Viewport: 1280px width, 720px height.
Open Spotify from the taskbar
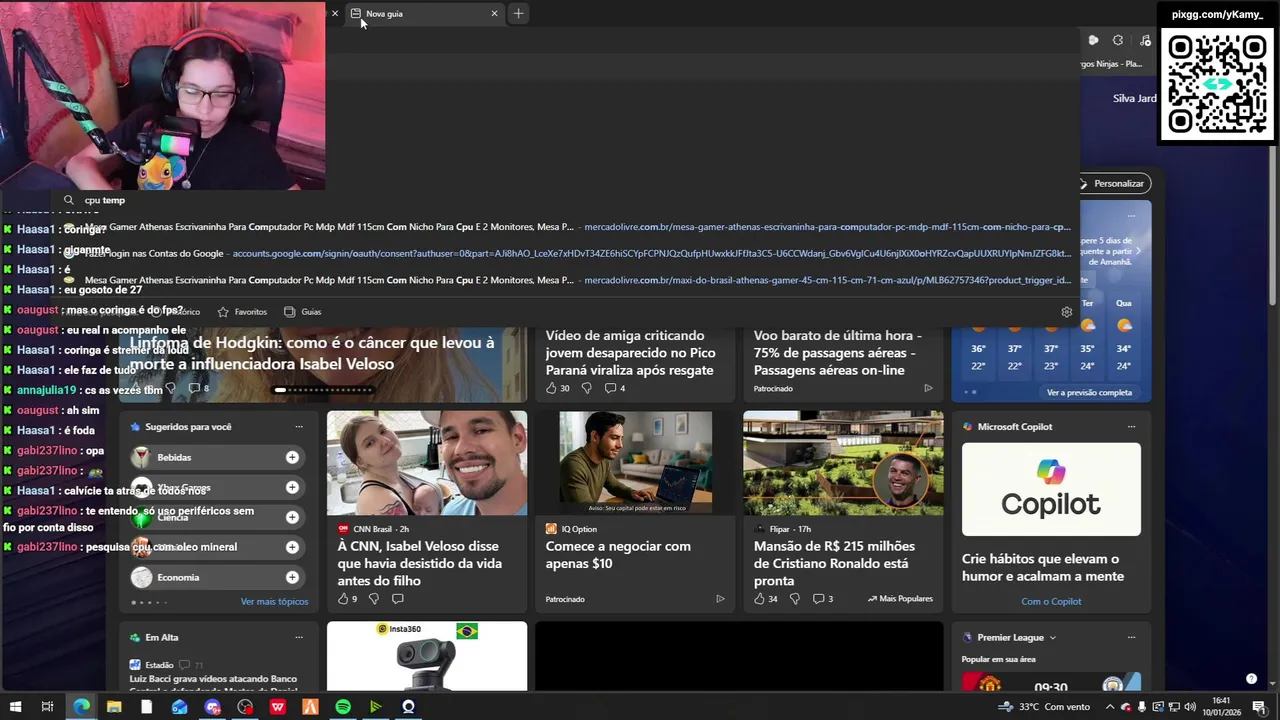[343, 707]
